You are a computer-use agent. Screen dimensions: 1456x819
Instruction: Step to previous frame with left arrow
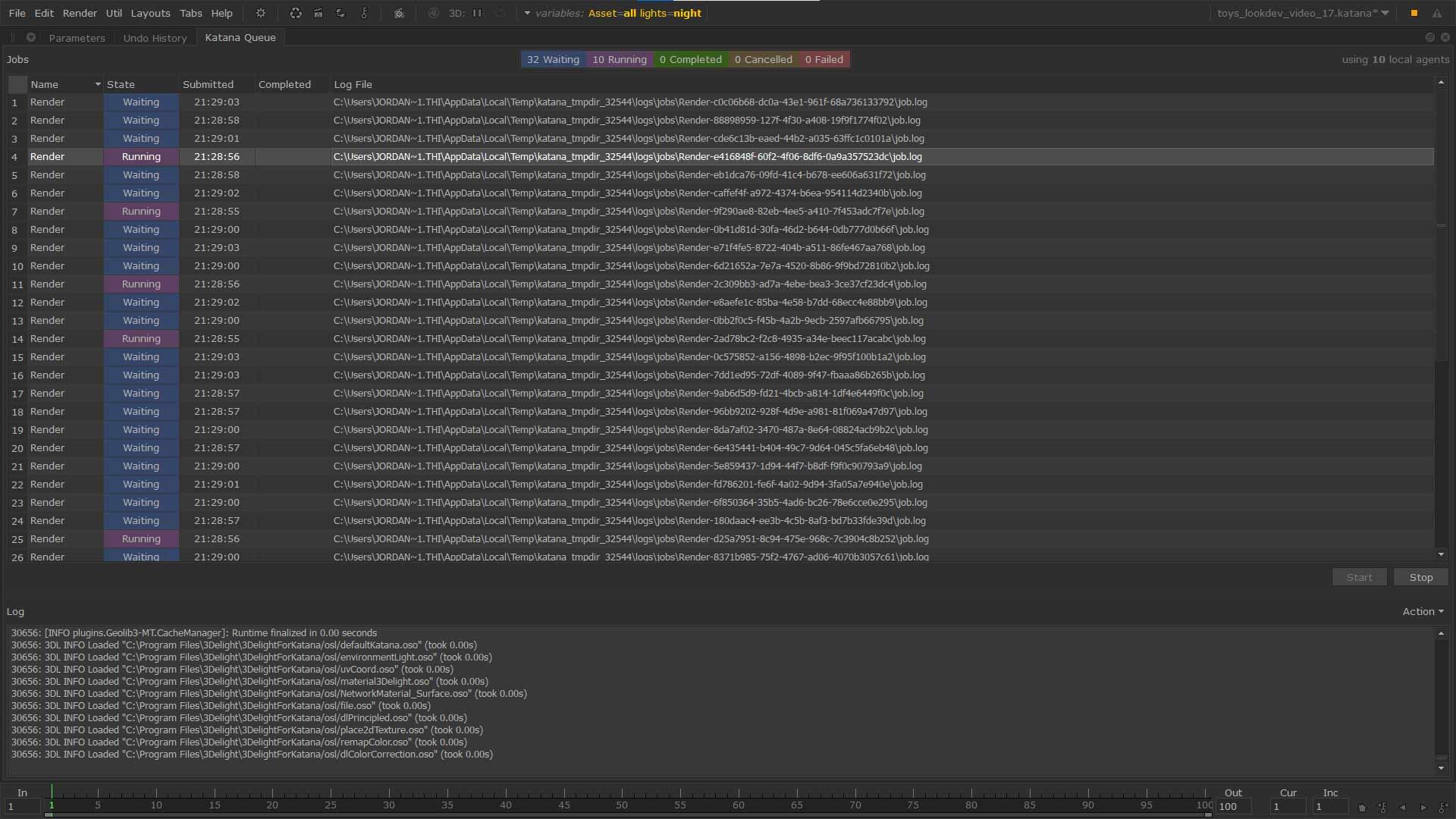point(1402,808)
